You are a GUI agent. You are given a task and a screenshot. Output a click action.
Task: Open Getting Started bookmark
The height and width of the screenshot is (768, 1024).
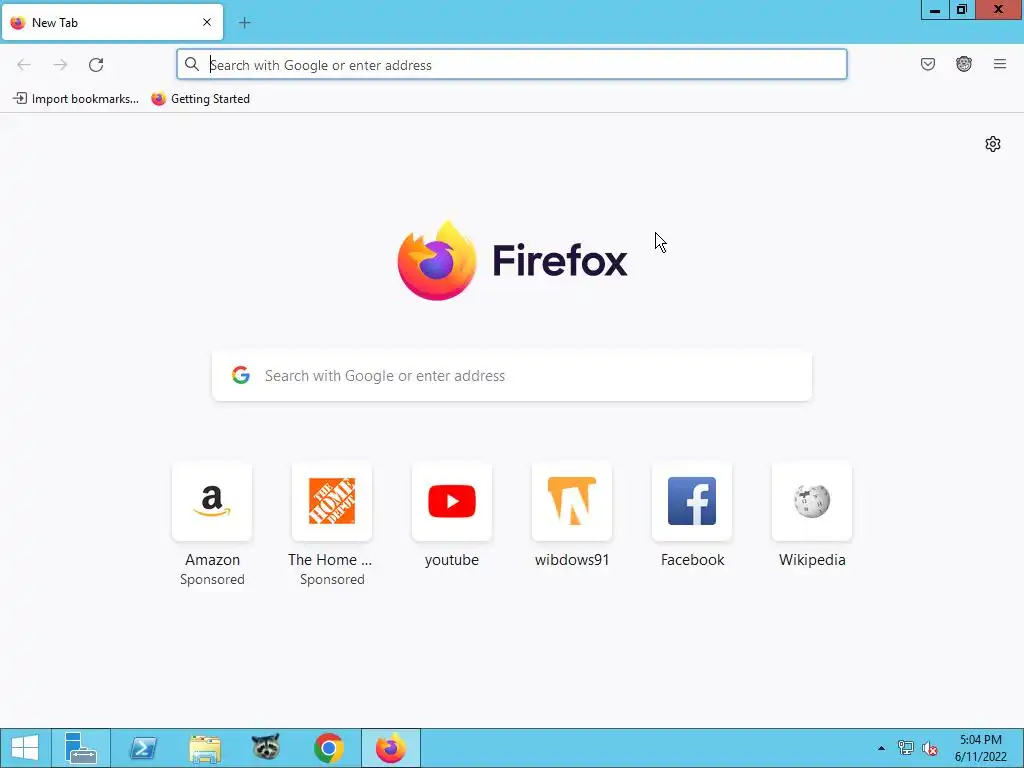[200, 99]
